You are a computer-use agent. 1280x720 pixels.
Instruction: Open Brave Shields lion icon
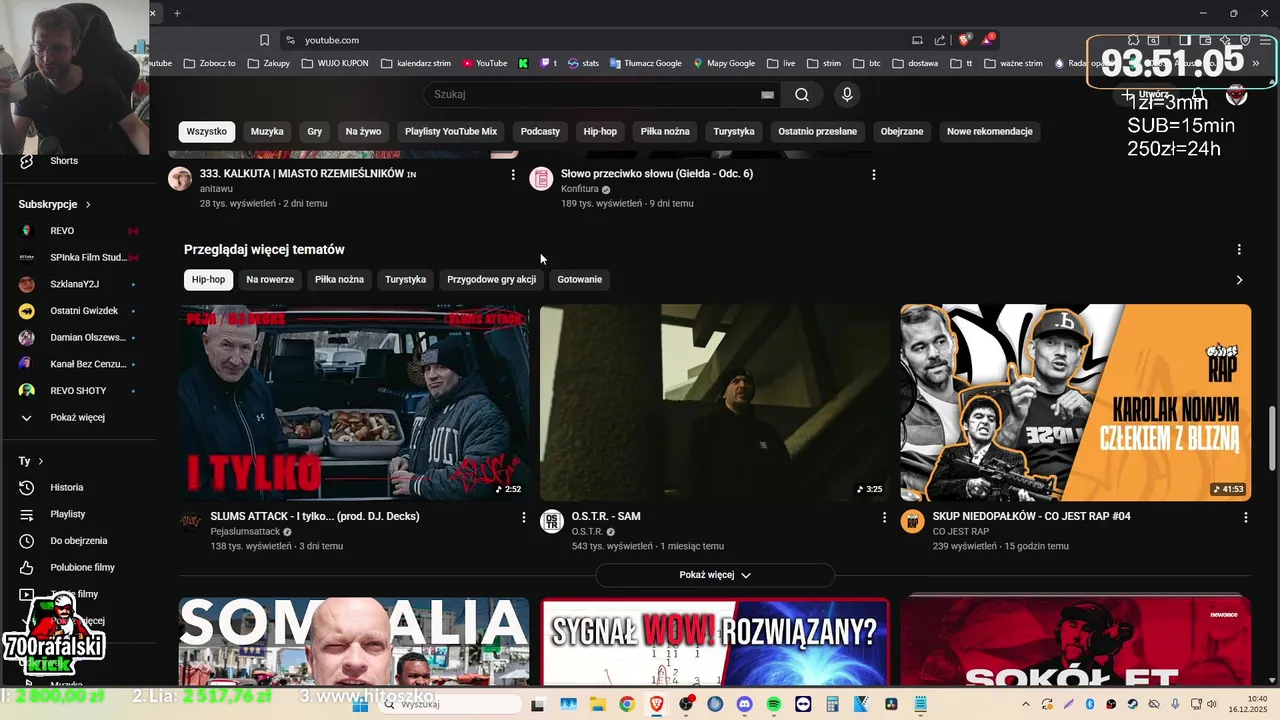click(x=964, y=40)
